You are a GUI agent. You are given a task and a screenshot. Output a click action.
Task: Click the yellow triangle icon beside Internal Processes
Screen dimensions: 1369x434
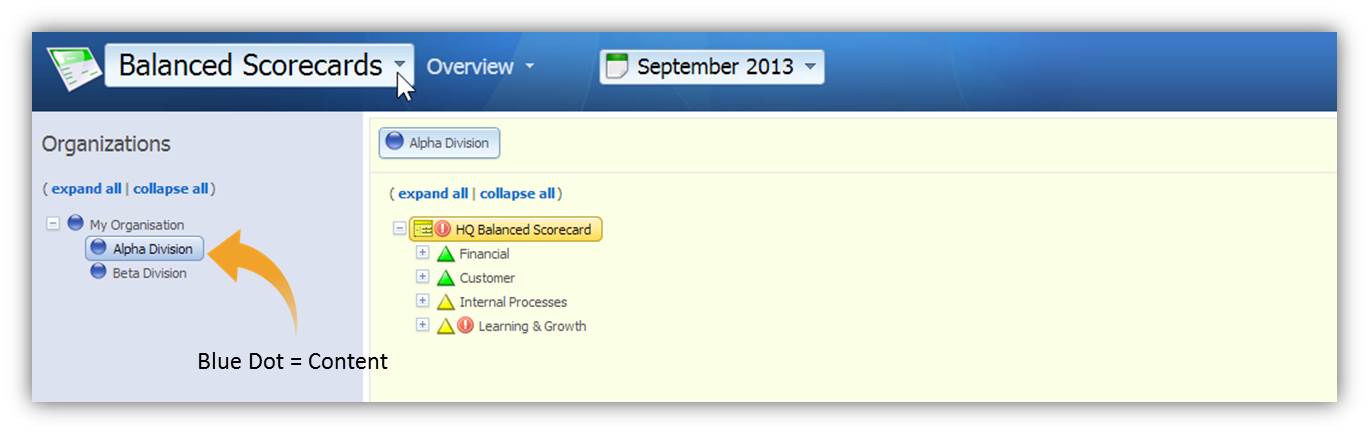tap(446, 302)
